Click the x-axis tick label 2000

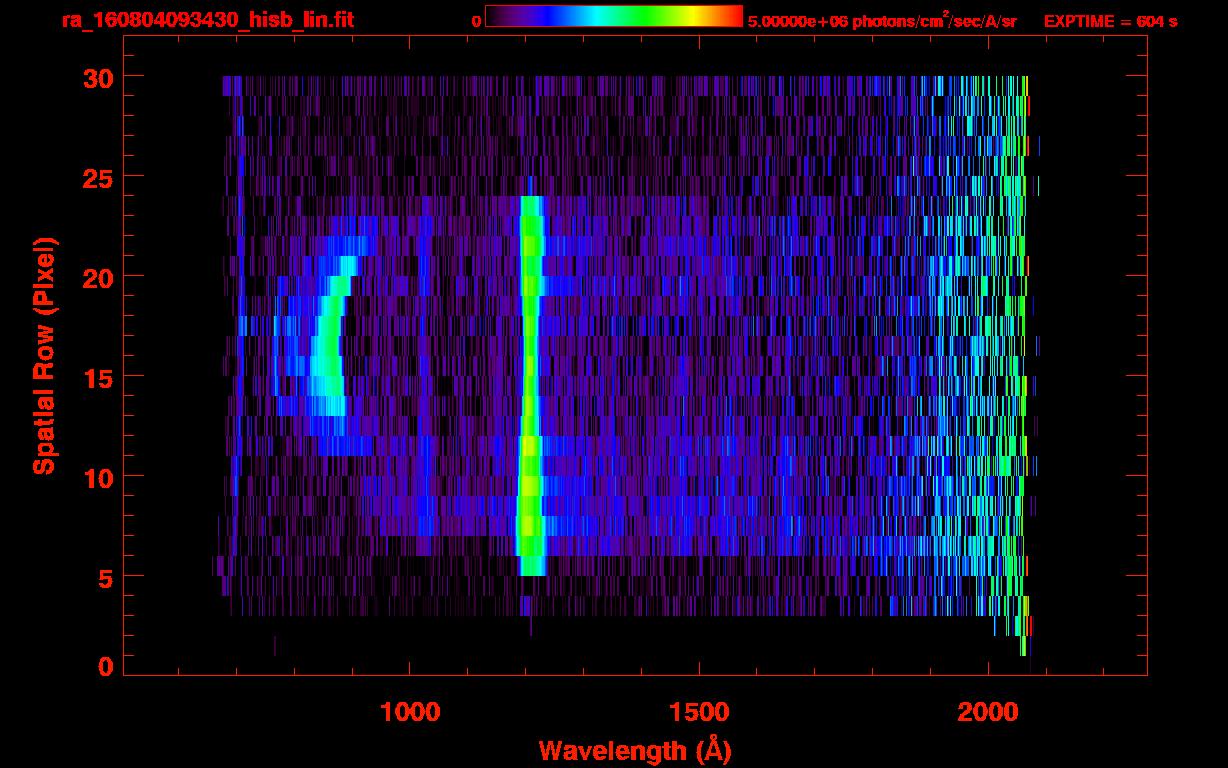point(988,712)
